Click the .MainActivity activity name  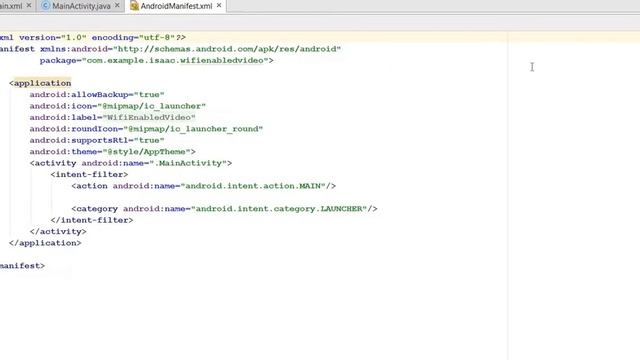(x=188, y=163)
